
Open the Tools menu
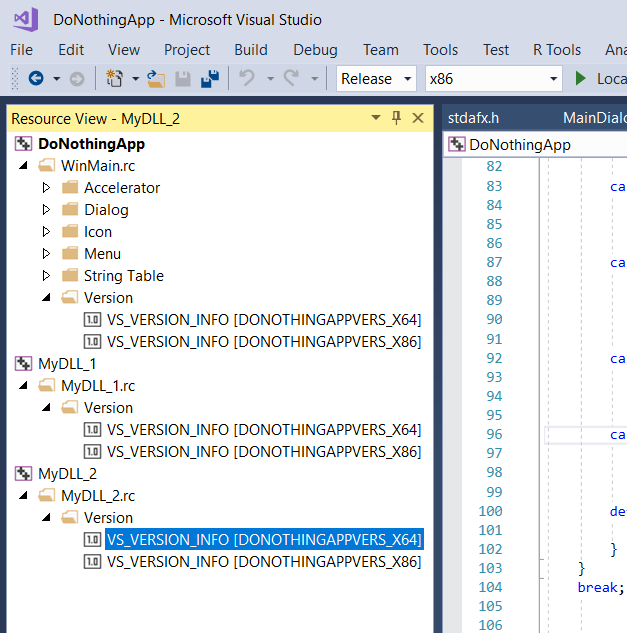tap(440, 50)
